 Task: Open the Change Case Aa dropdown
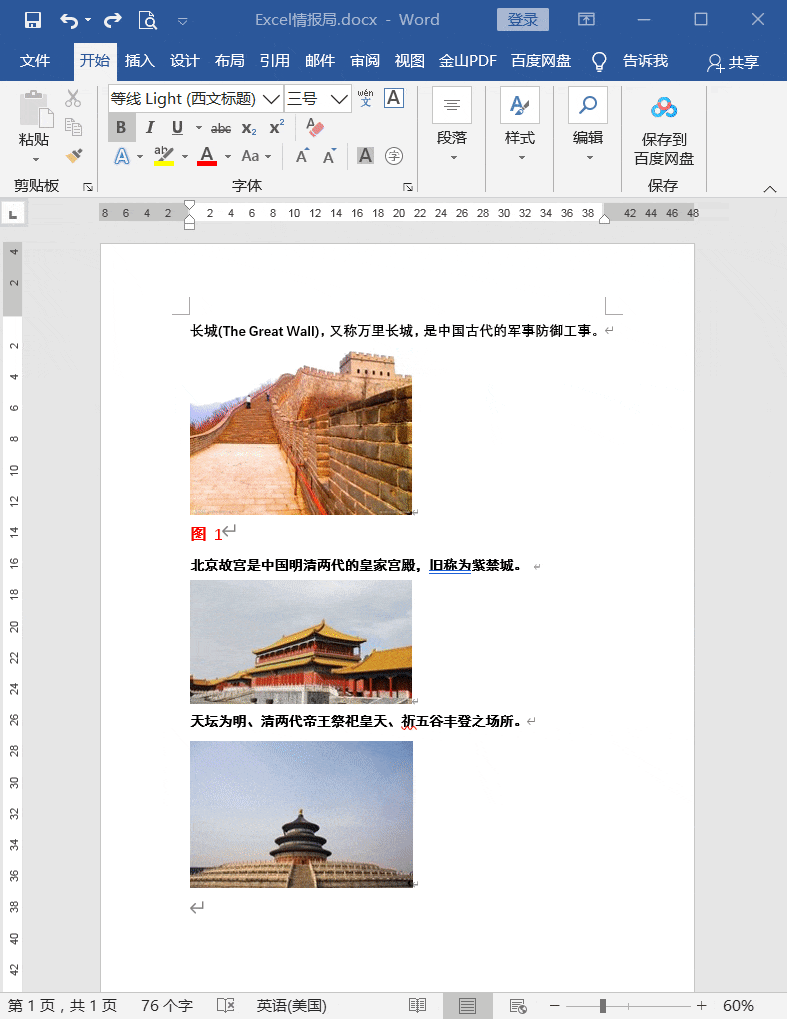(x=256, y=156)
